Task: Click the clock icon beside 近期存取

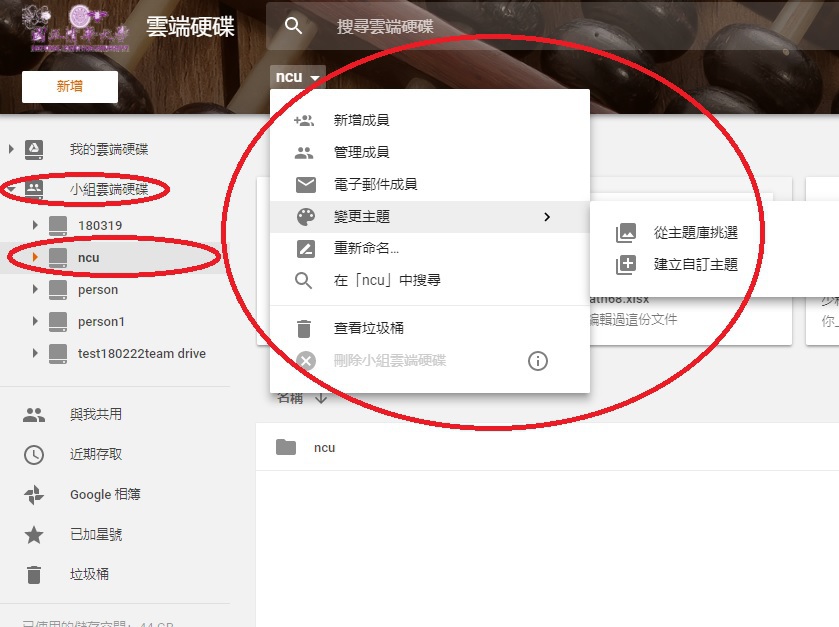Action: point(34,455)
